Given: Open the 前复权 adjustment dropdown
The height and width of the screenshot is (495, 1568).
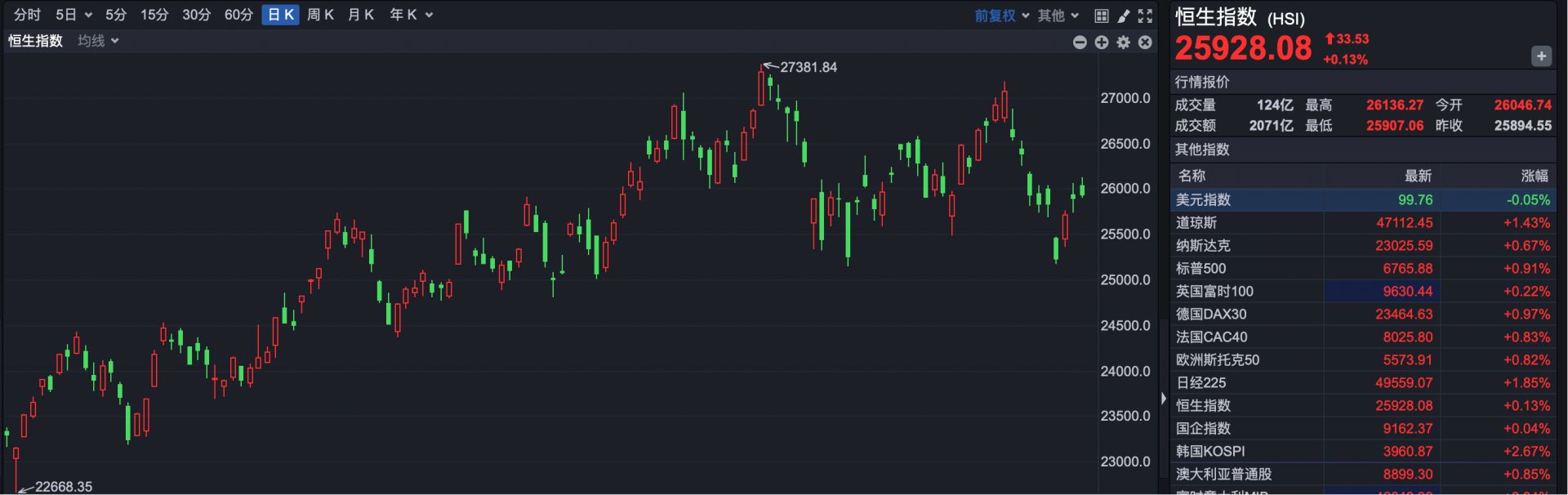Looking at the screenshot, I should [x=1001, y=16].
